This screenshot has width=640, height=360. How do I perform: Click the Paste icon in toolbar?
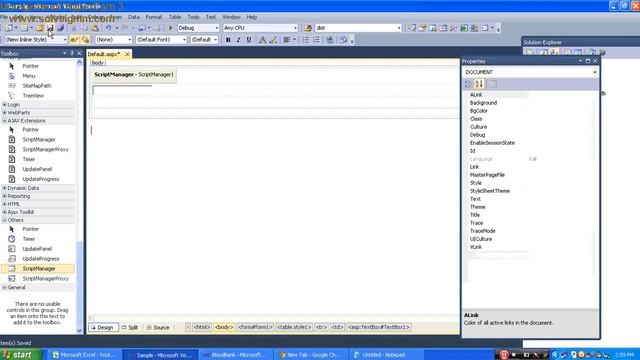95,28
